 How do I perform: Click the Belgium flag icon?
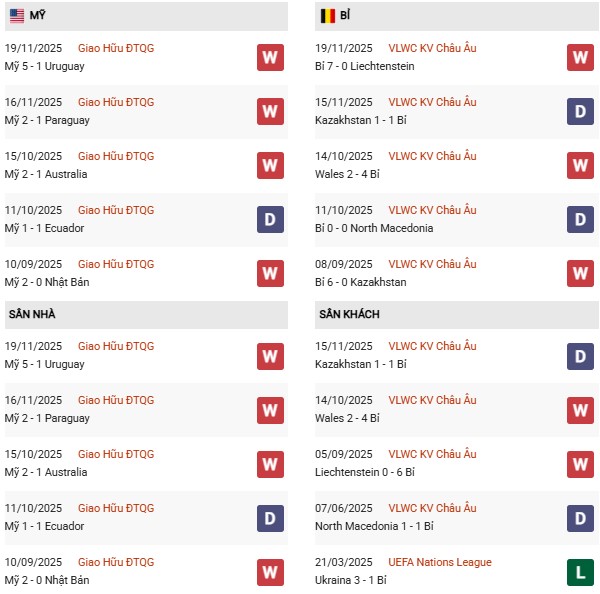(327, 16)
